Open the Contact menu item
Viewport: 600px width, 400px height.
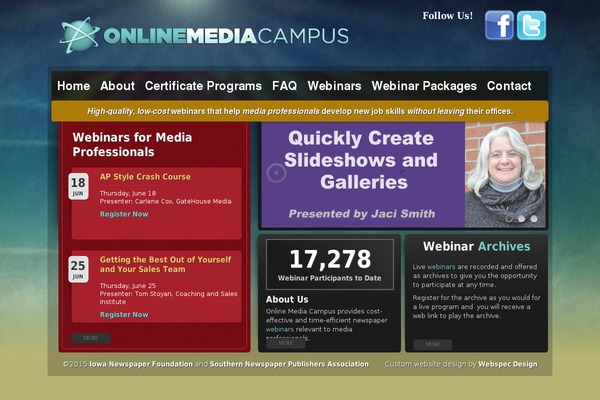click(x=509, y=86)
